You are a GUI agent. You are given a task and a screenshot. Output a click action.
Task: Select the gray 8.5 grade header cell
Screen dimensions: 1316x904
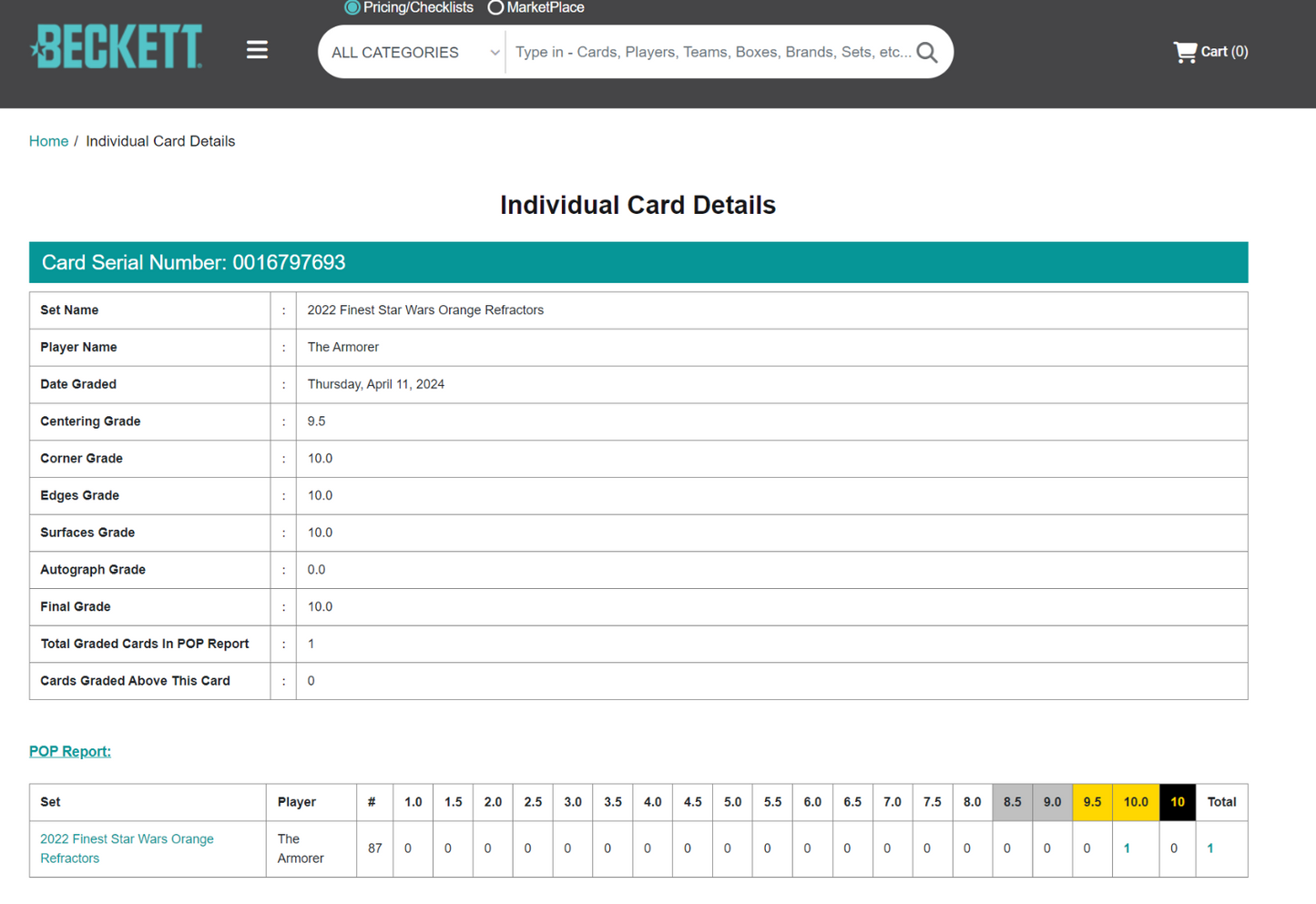point(1013,802)
